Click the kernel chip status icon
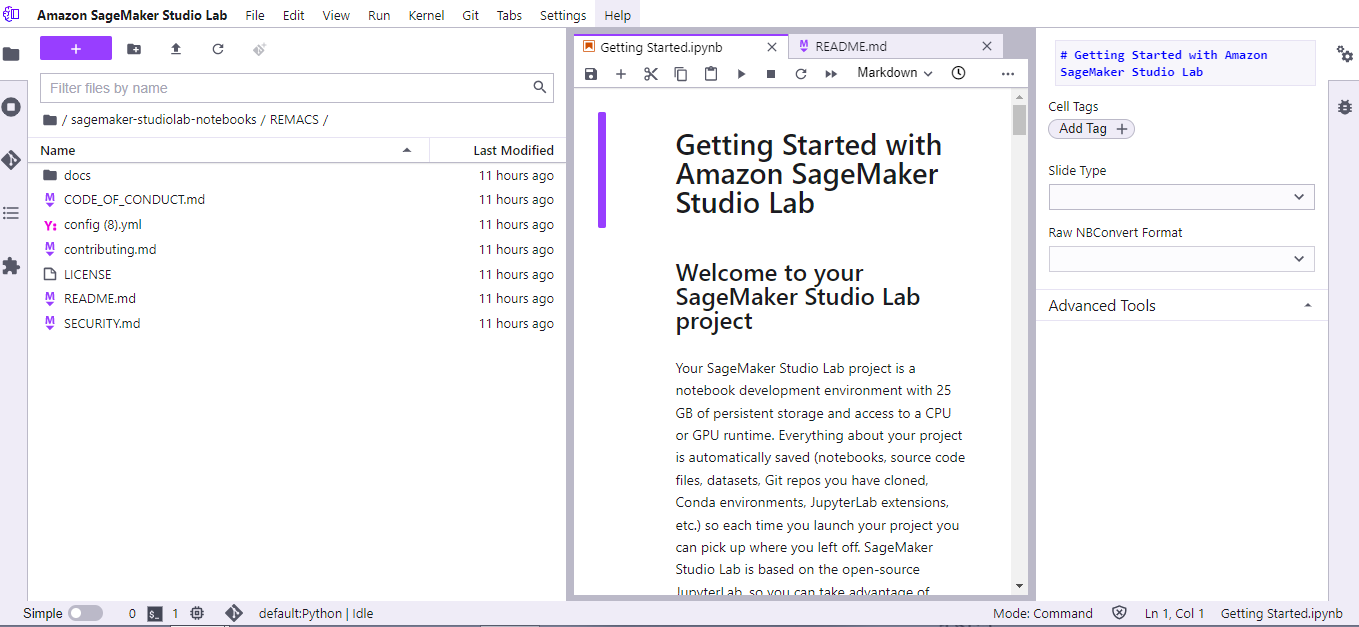This screenshot has height=627, width=1359. [197, 613]
